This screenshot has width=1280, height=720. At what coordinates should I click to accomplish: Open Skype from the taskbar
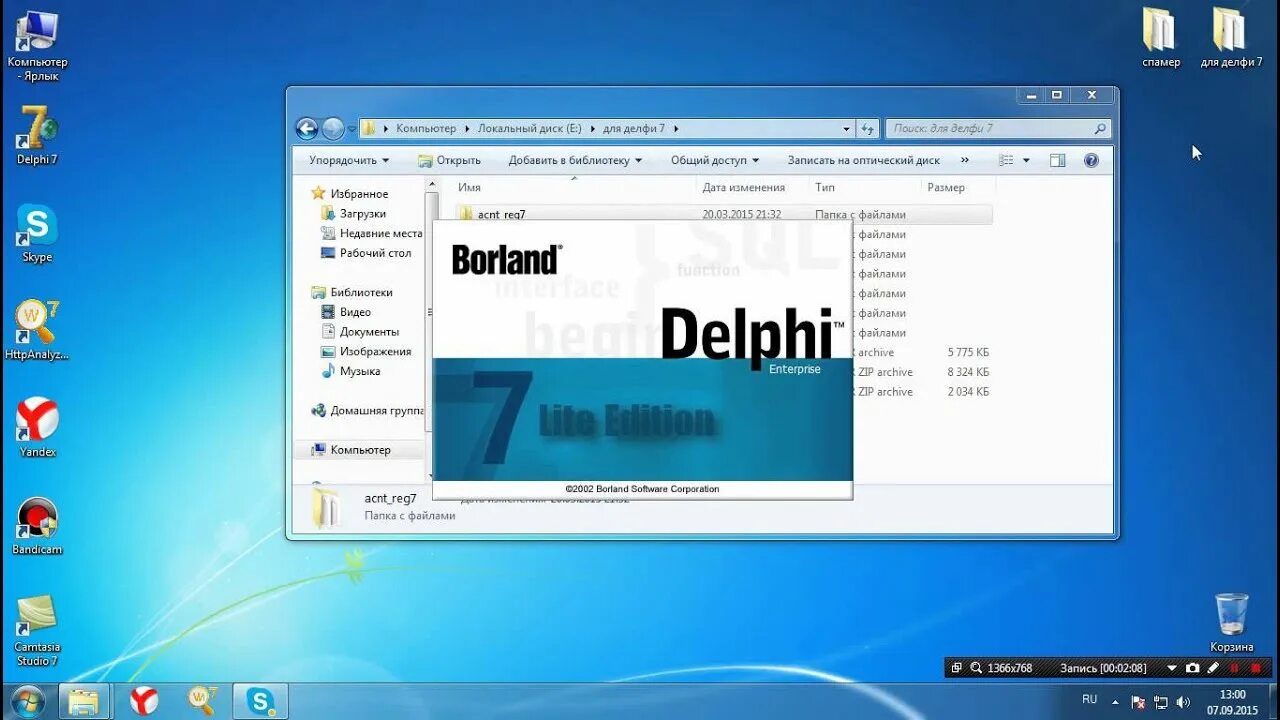click(260, 701)
